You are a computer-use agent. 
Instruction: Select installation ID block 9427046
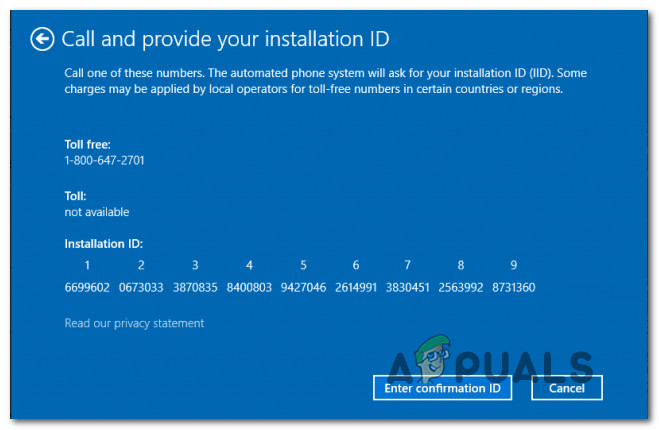pyautogui.click(x=303, y=288)
